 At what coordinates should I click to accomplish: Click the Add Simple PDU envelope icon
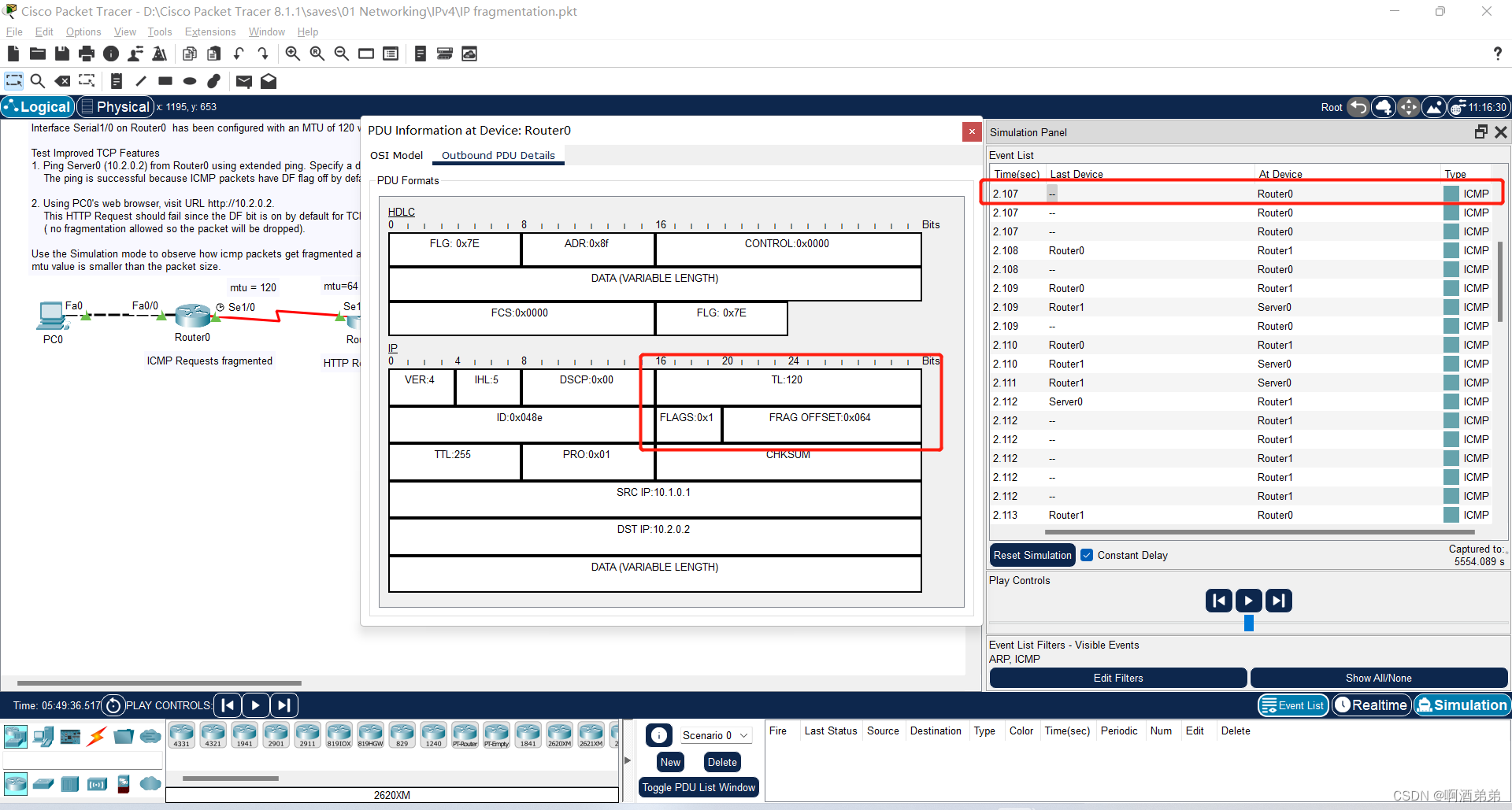click(244, 81)
